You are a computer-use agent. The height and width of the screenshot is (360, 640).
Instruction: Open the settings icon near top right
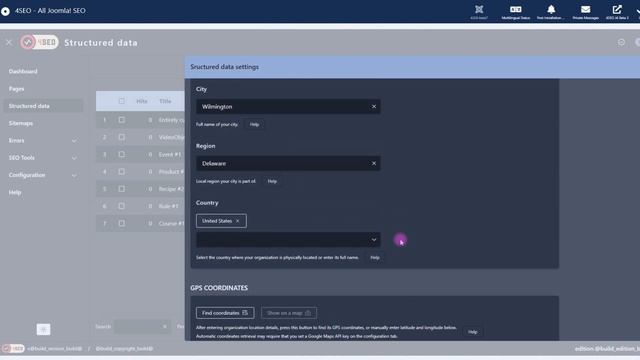621,42
